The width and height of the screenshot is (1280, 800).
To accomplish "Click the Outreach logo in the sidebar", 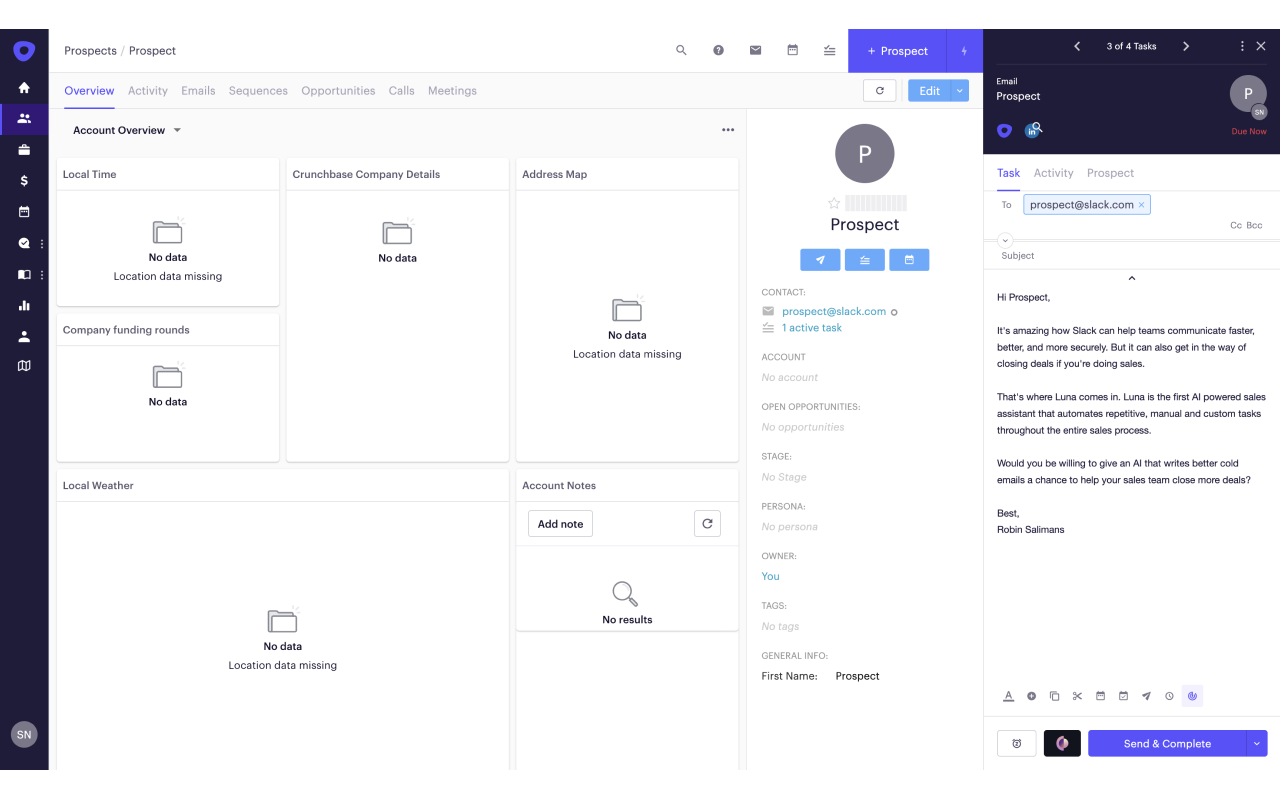I will [x=24, y=51].
